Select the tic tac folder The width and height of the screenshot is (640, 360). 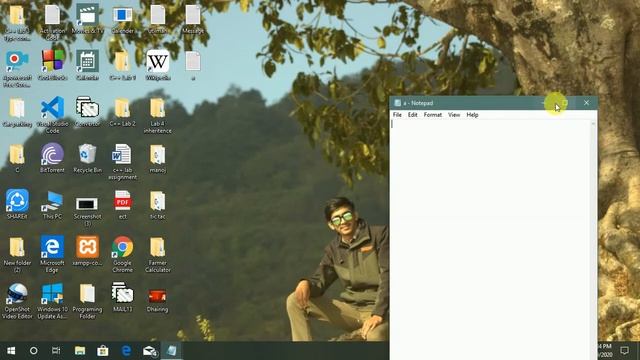tap(158, 204)
